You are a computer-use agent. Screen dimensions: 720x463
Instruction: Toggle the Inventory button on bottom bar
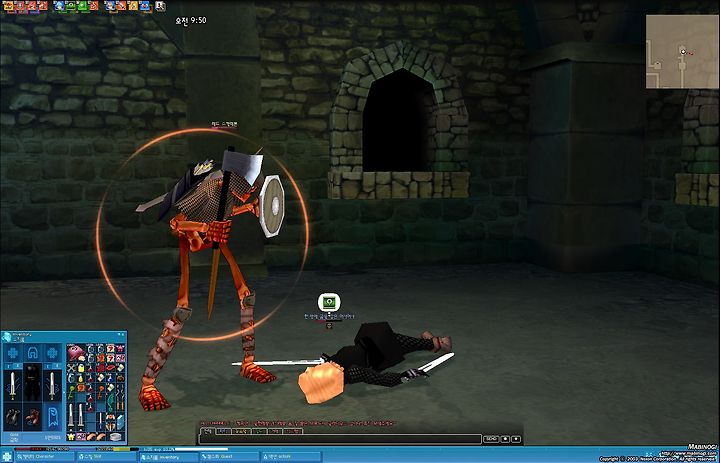169,457
